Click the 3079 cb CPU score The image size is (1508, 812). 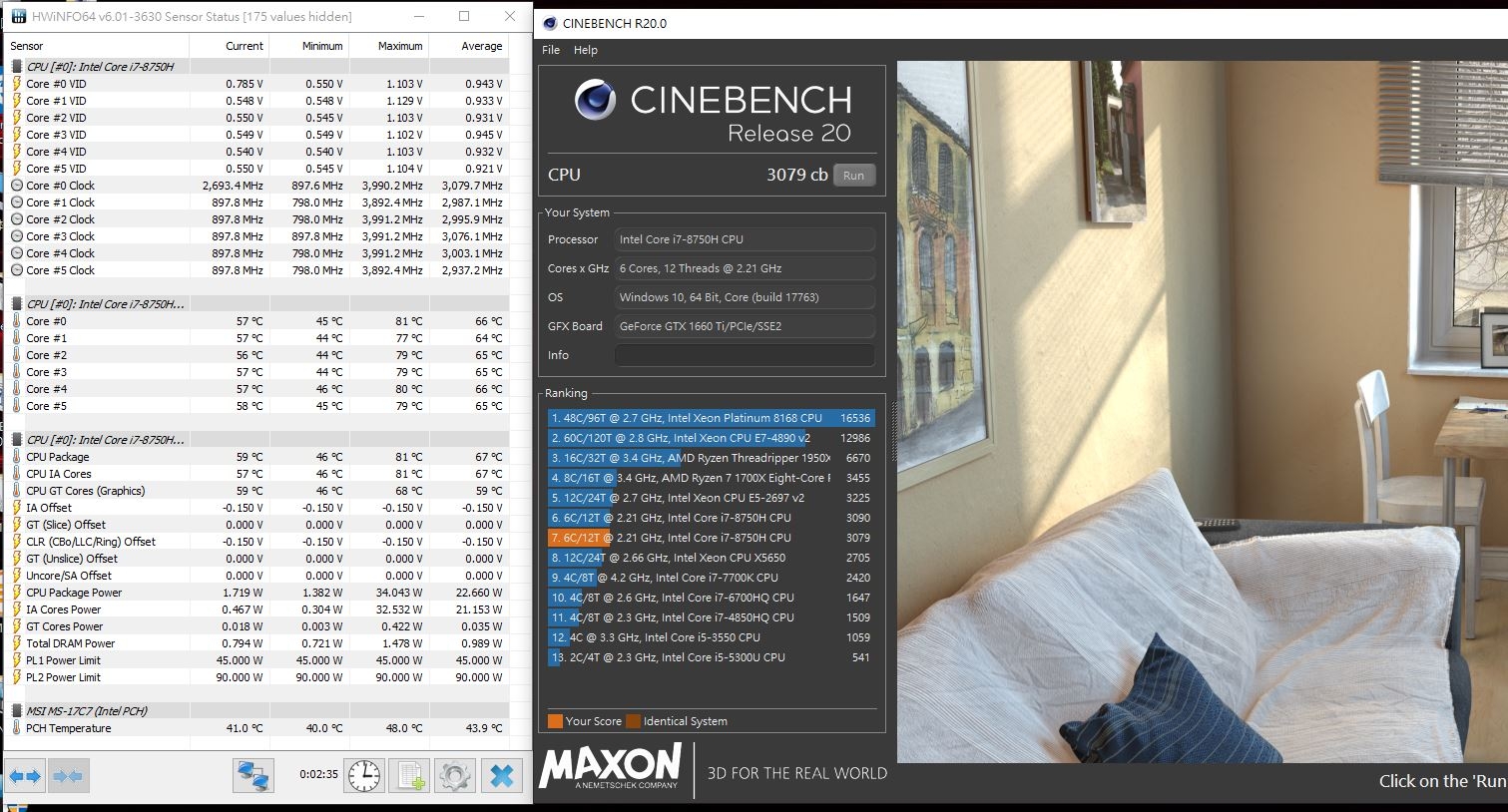(796, 175)
